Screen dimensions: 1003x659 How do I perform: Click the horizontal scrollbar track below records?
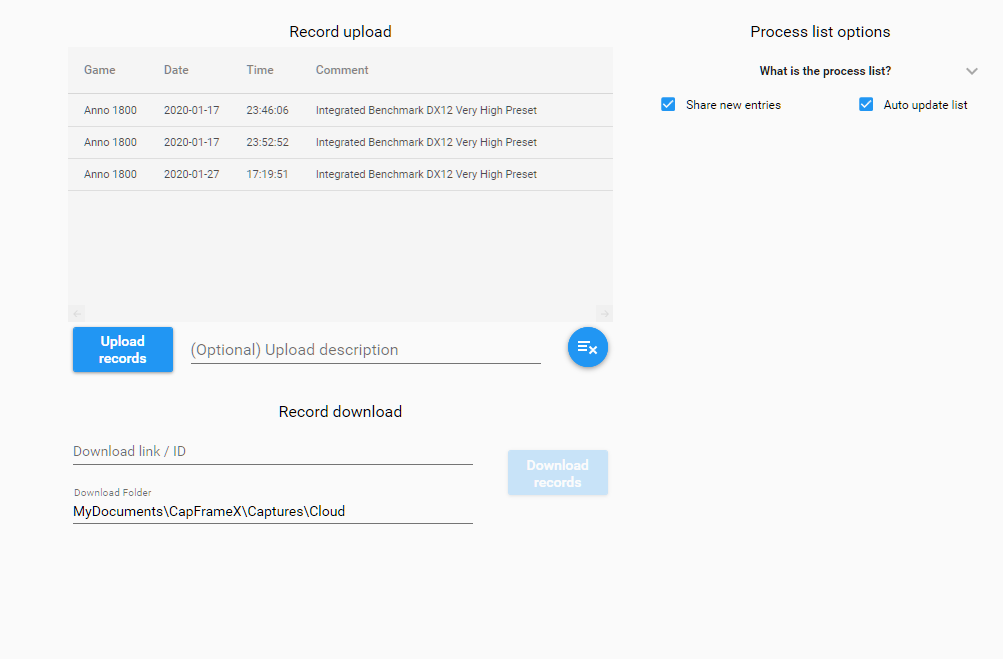point(340,314)
